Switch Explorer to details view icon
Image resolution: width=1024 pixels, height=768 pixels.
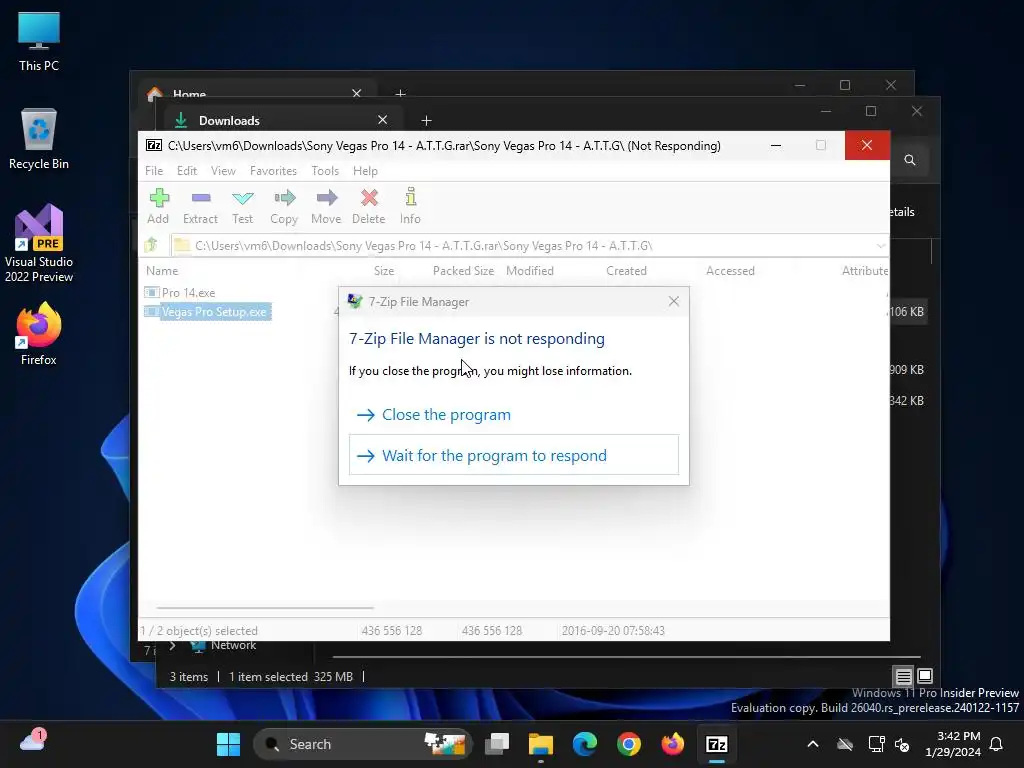pyautogui.click(x=903, y=676)
